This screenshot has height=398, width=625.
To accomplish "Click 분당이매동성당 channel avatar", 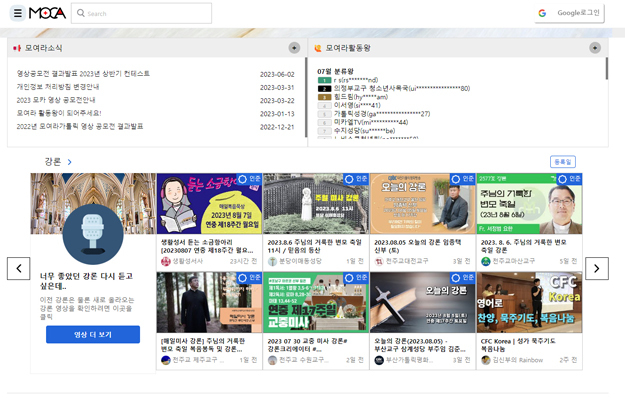I will pyautogui.click(x=272, y=261).
